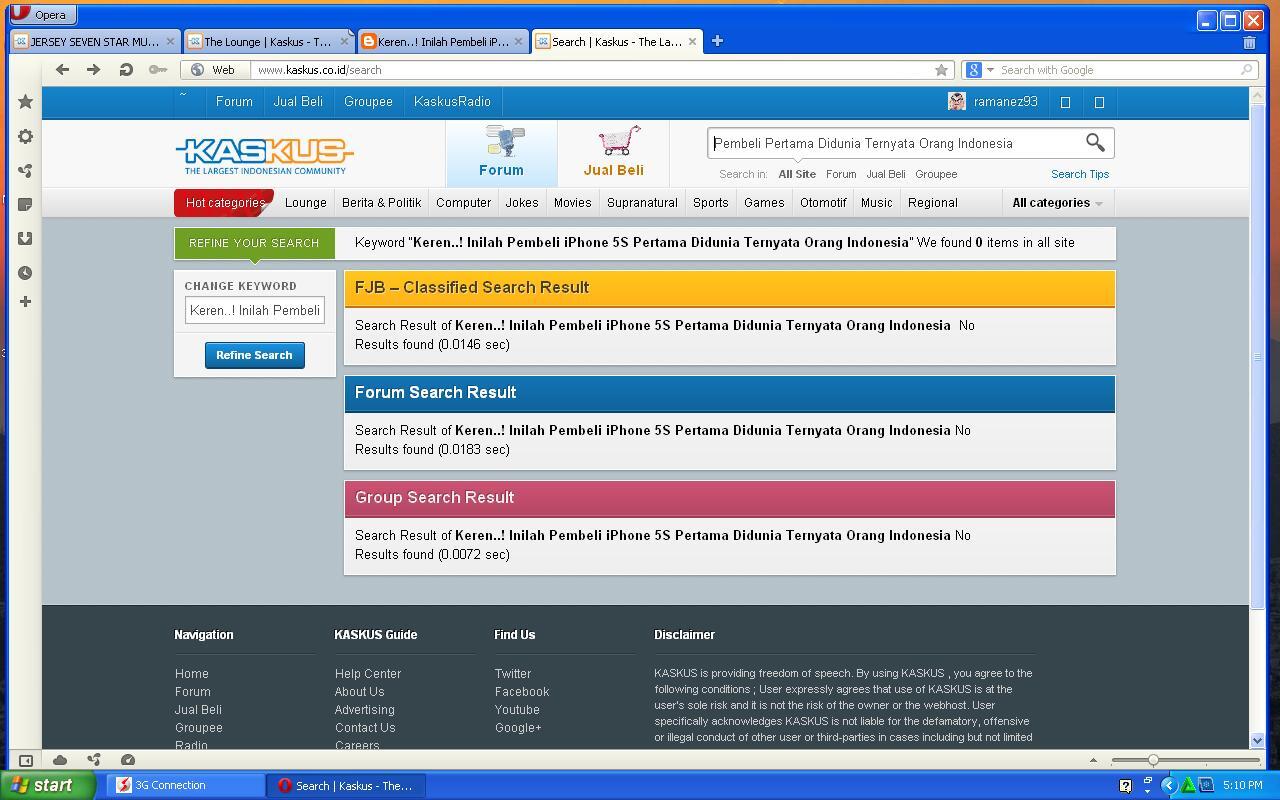
Task: Open Bookmarks panel star in sidebar
Action: click(26, 102)
